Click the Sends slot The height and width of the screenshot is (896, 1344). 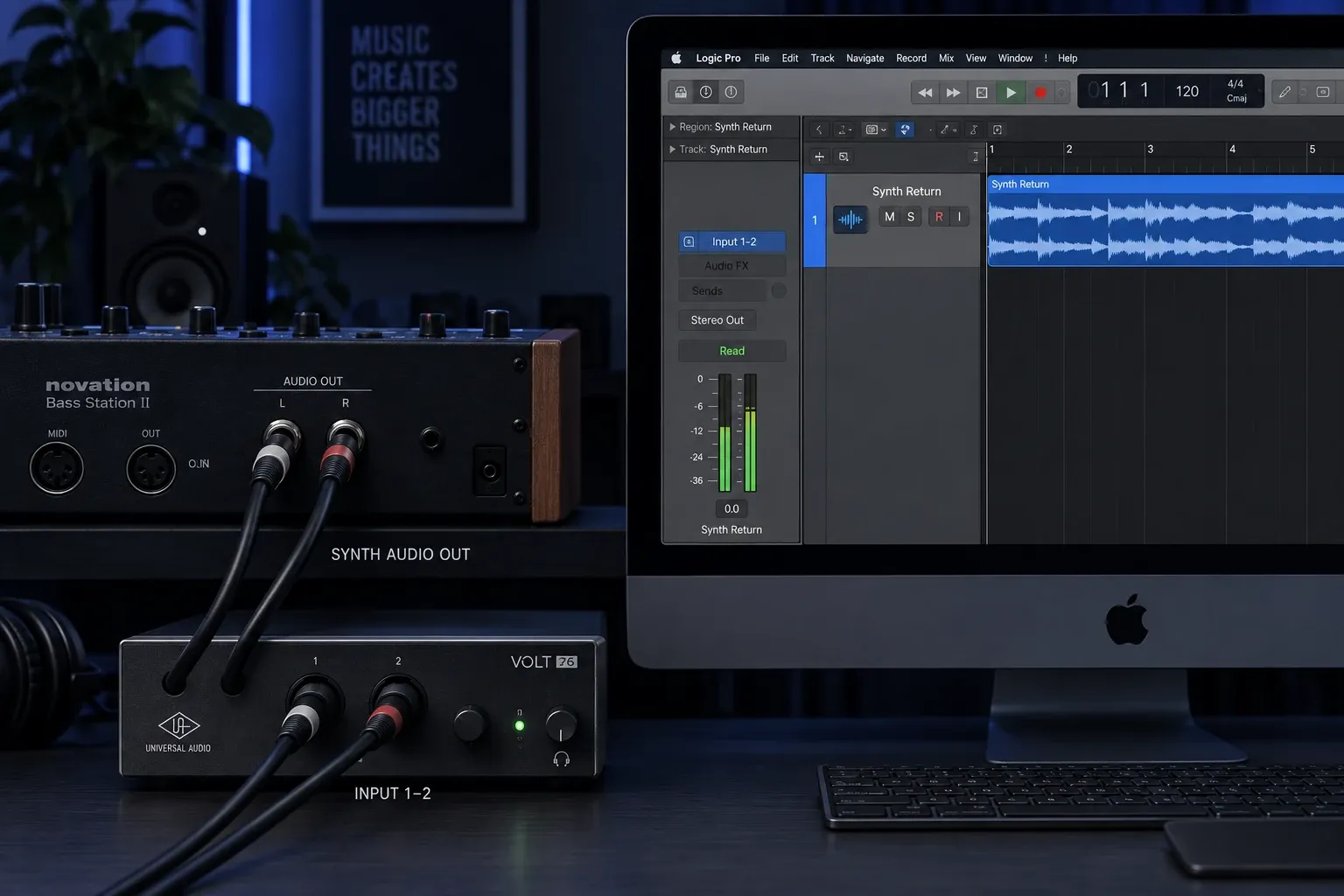click(x=723, y=290)
